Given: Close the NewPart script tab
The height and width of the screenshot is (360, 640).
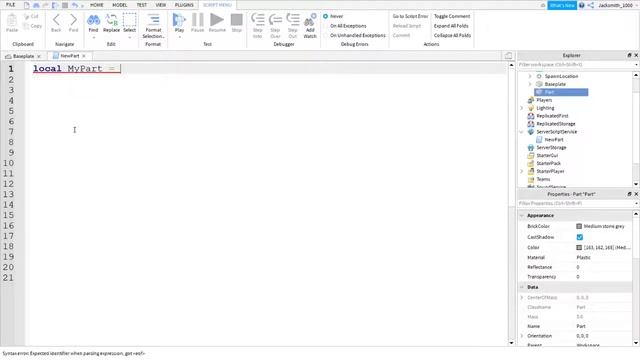Looking at the screenshot, I should 84,56.
